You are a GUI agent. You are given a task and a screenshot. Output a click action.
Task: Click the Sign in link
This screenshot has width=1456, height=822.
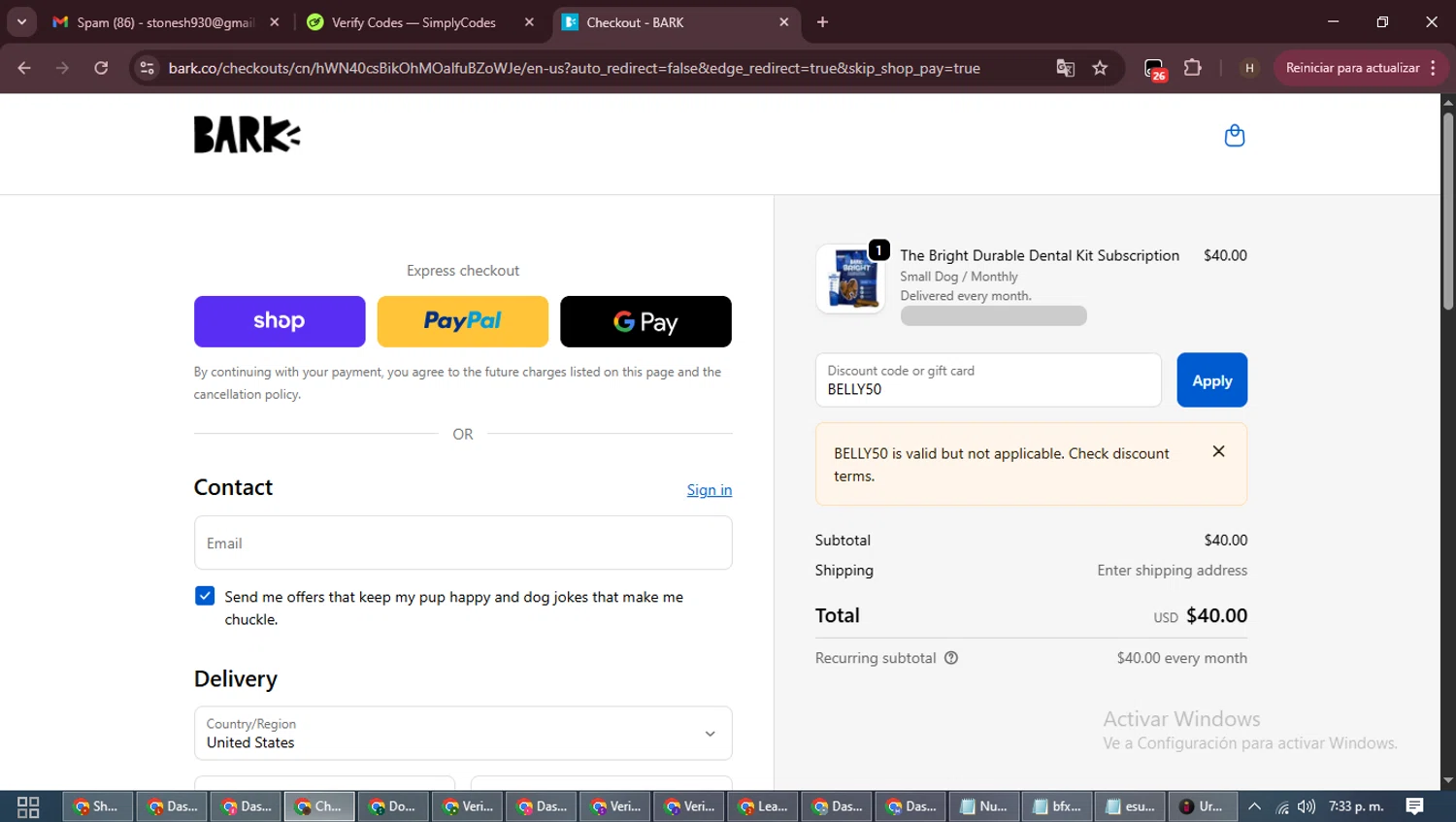(710, 490)
